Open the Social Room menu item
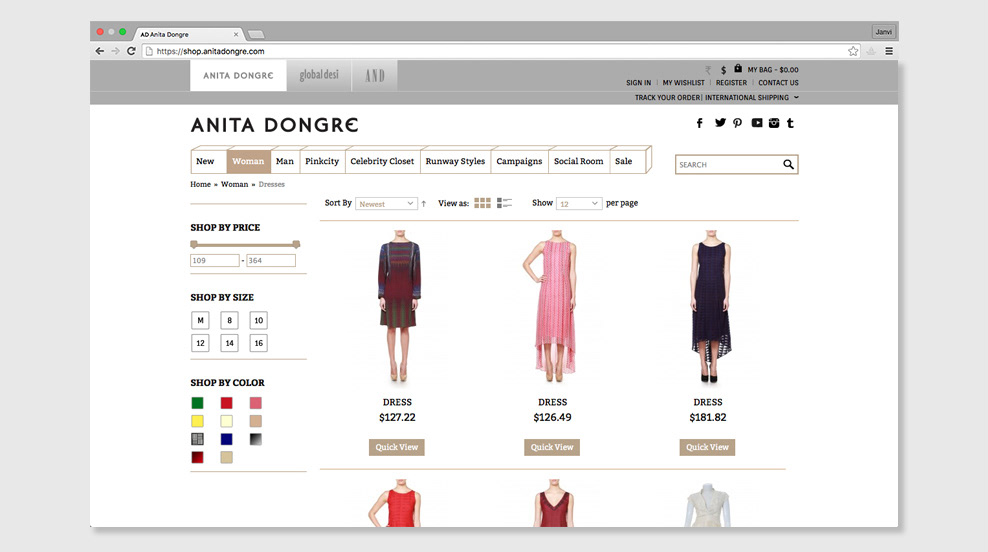The height and width of the screenshot is (552, 988). point(578,161)
